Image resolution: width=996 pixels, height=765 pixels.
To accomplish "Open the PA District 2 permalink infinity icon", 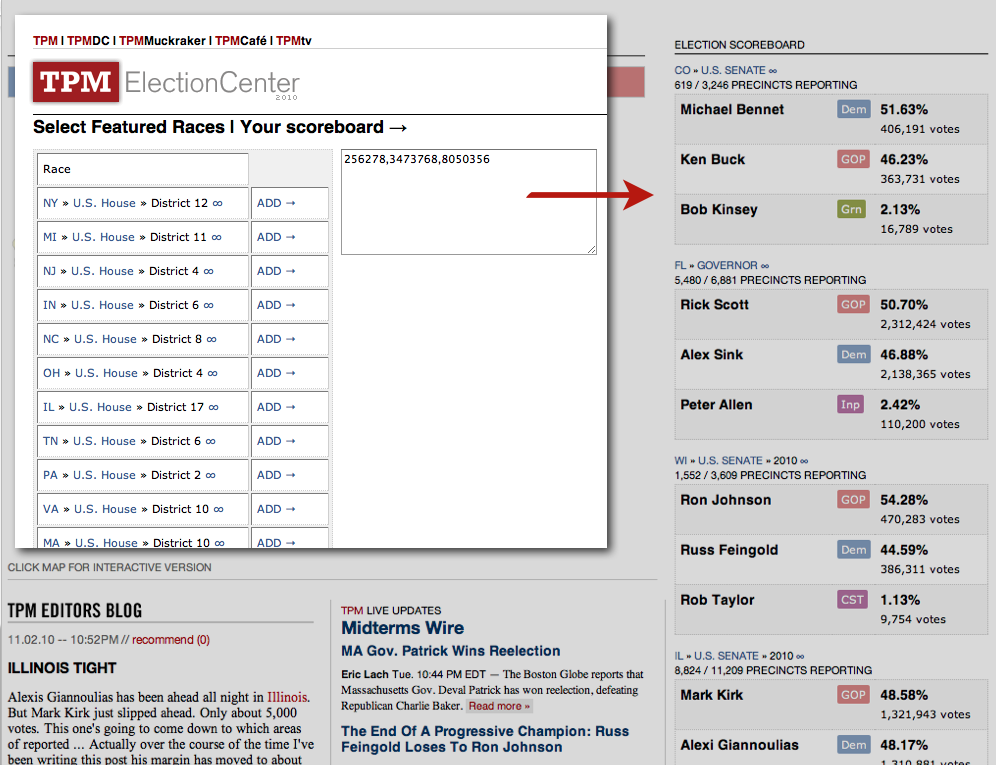I will tap(210, 475).
